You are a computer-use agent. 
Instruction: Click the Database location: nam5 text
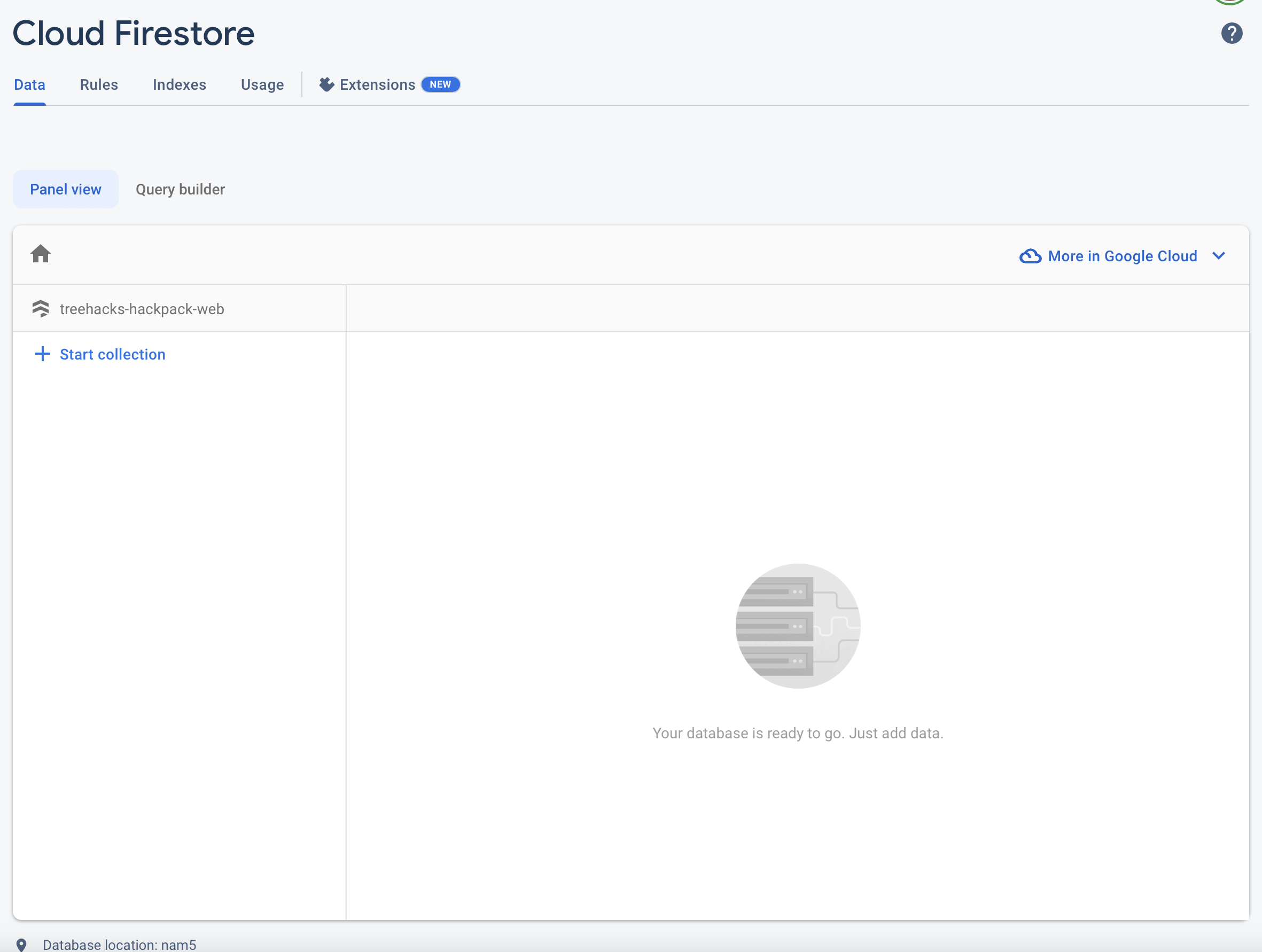click(119, 945)
